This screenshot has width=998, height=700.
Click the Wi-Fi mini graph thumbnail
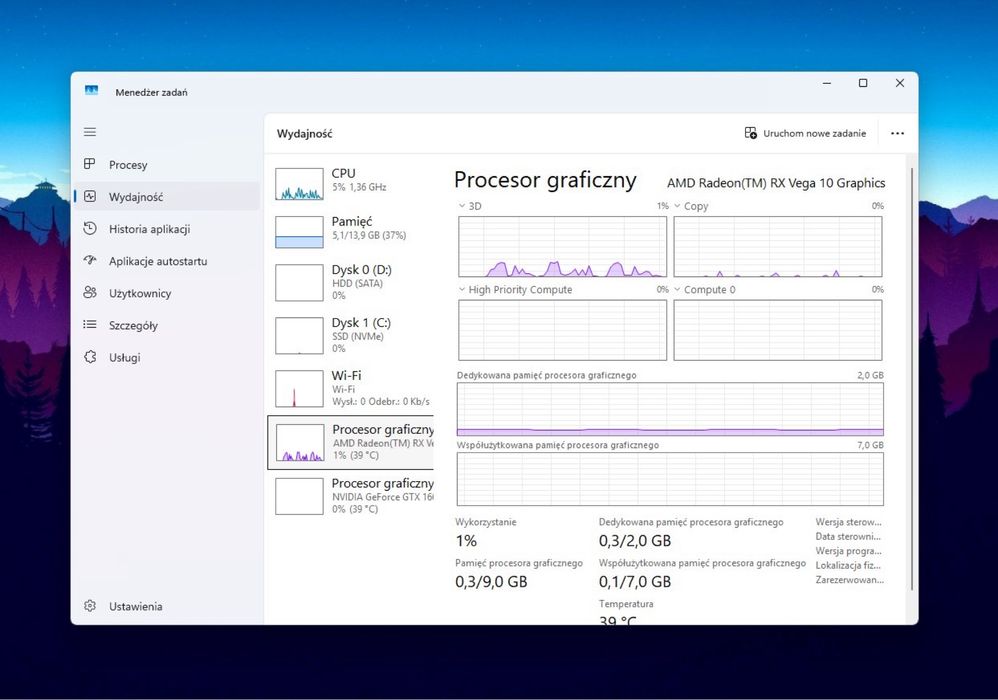tap(299, 389)
